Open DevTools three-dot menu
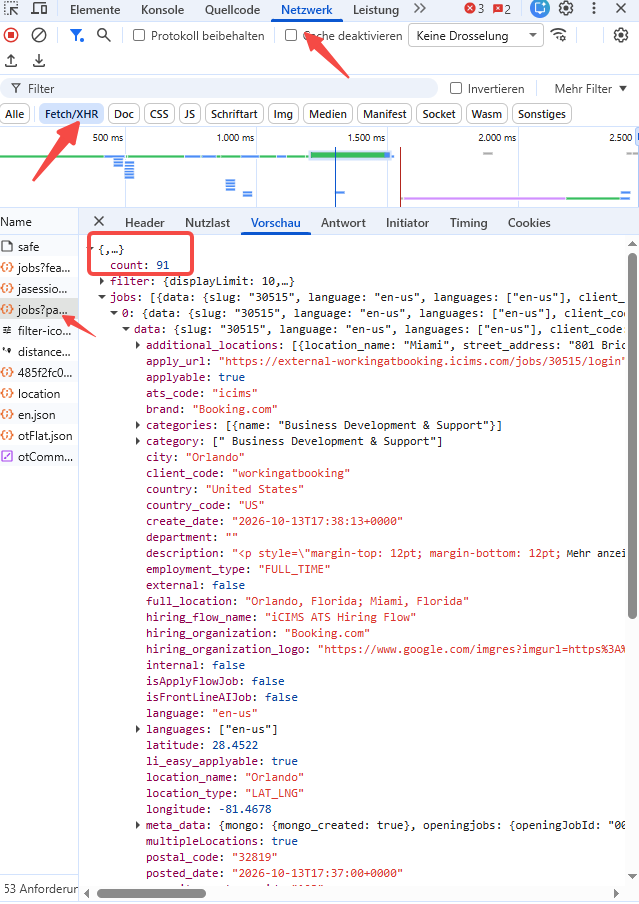 593,9
